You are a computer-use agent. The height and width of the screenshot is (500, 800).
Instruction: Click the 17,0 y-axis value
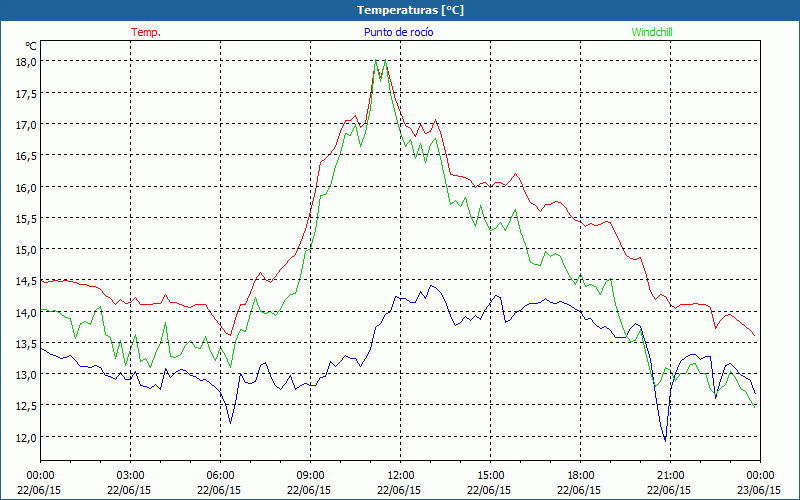(27, 124)
